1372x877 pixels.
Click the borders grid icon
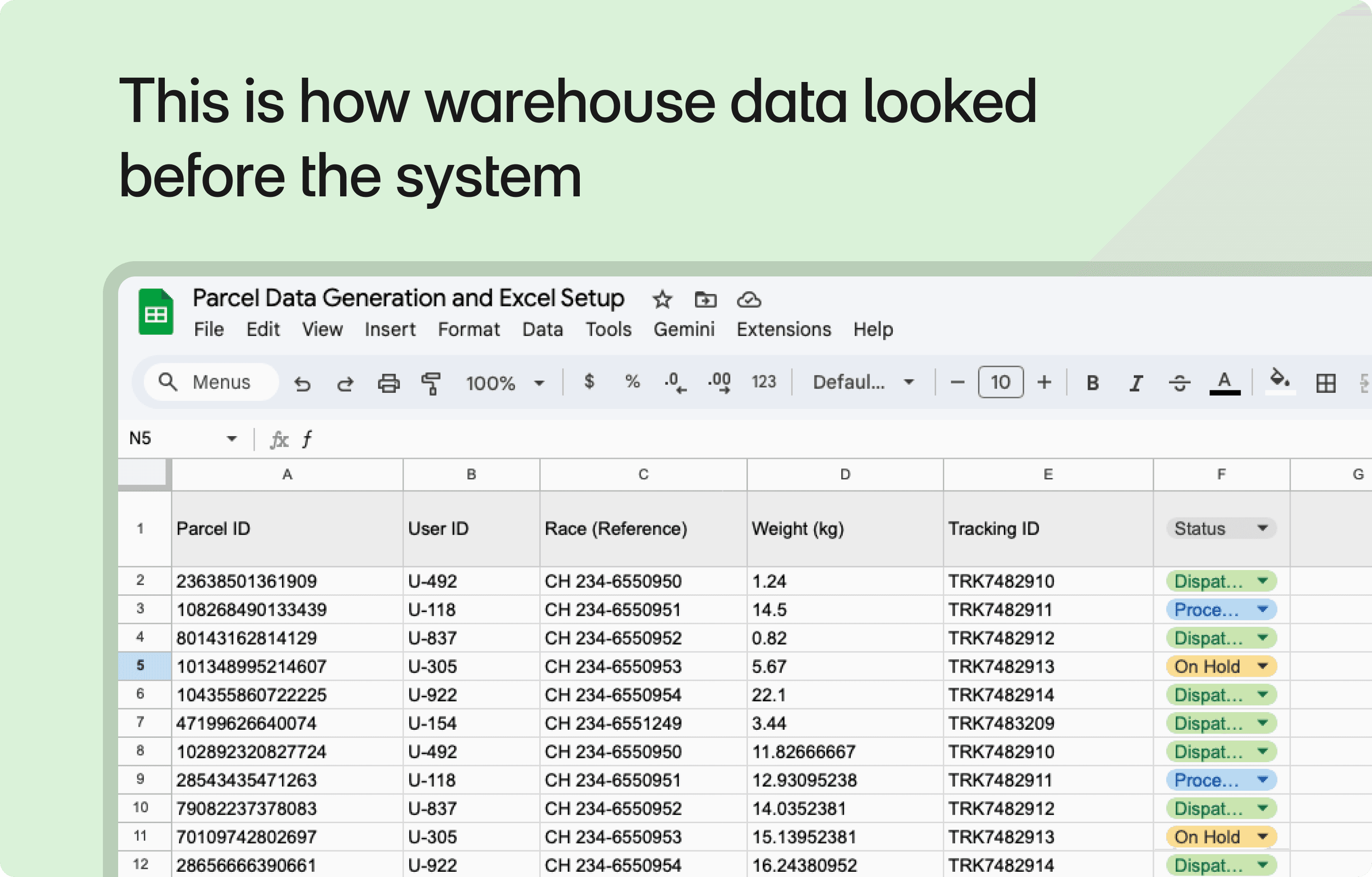(x=1325, y=383)
